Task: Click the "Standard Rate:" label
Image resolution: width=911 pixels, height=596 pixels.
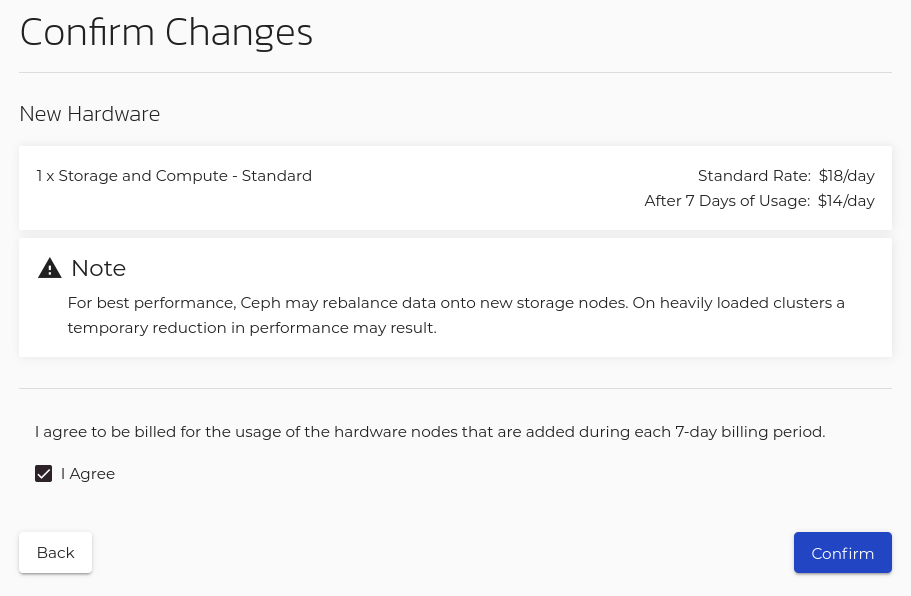Action: [754, 176]
